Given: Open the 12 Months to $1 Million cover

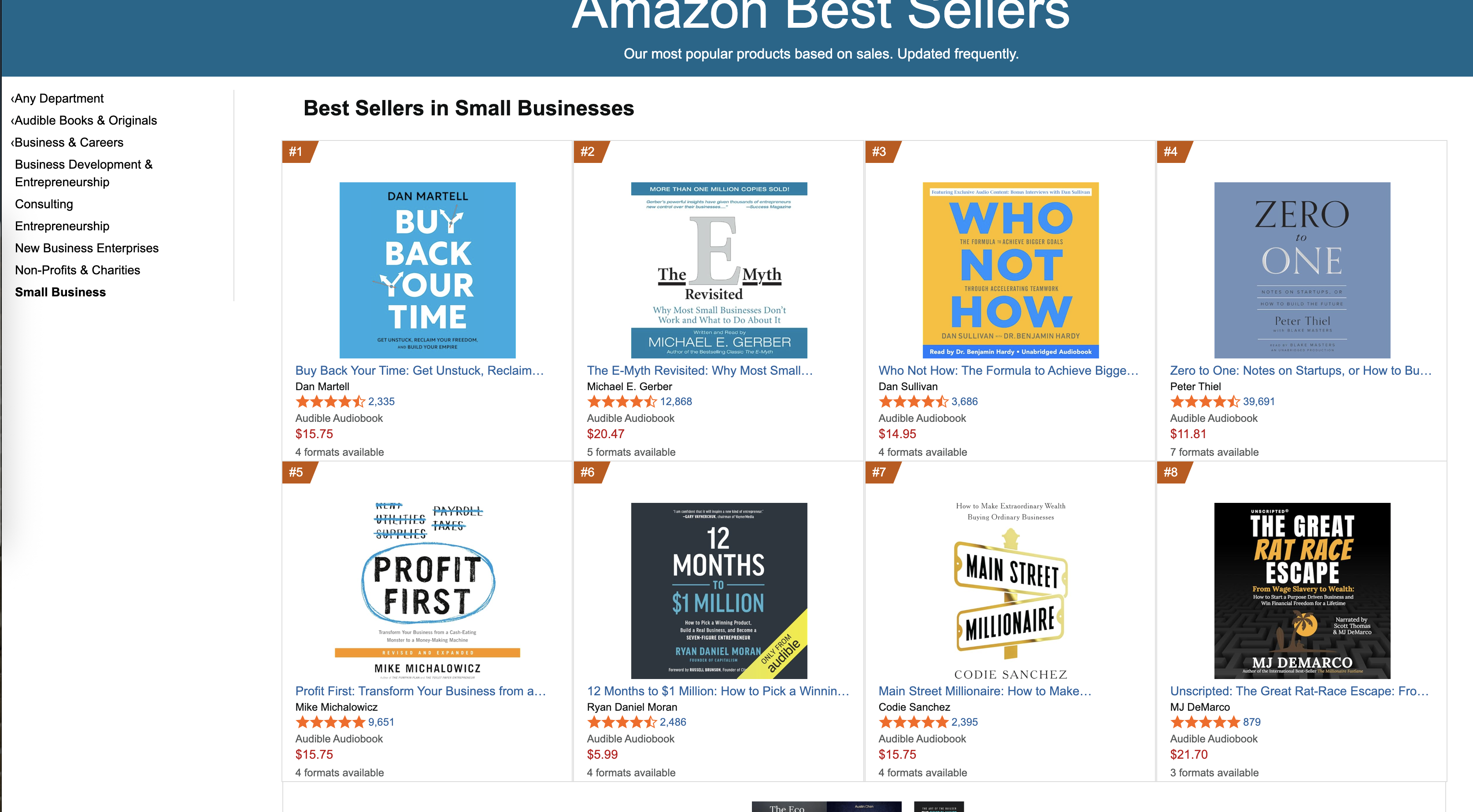Looking at the screenshot, I should [x=719, y=590].
